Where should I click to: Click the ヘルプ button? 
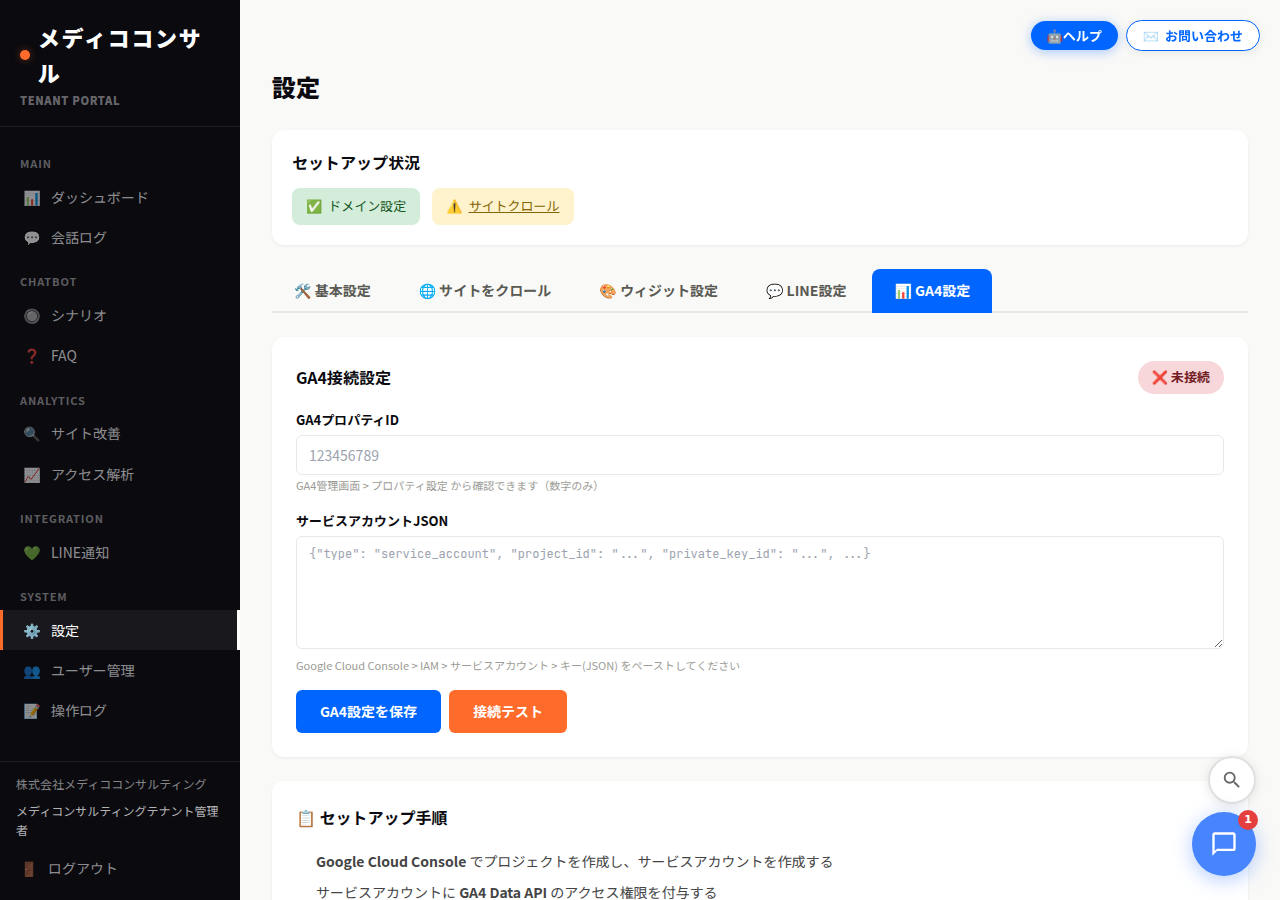[1074, 35]
